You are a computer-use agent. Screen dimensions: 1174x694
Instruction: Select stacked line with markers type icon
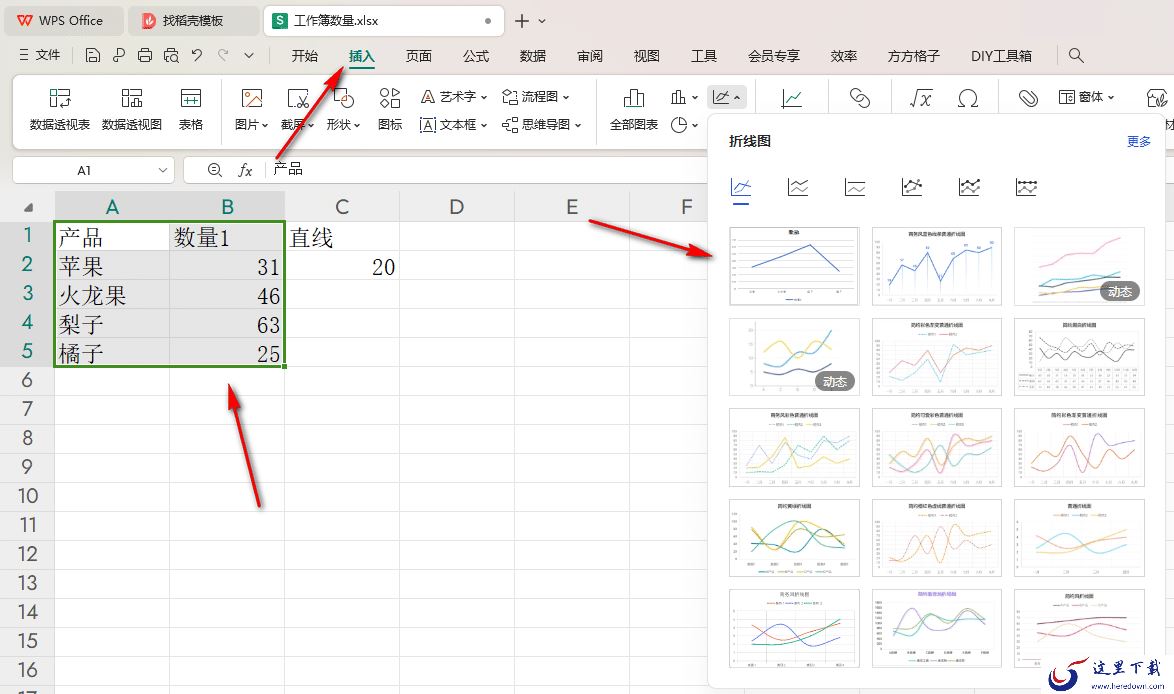point(969,187)
